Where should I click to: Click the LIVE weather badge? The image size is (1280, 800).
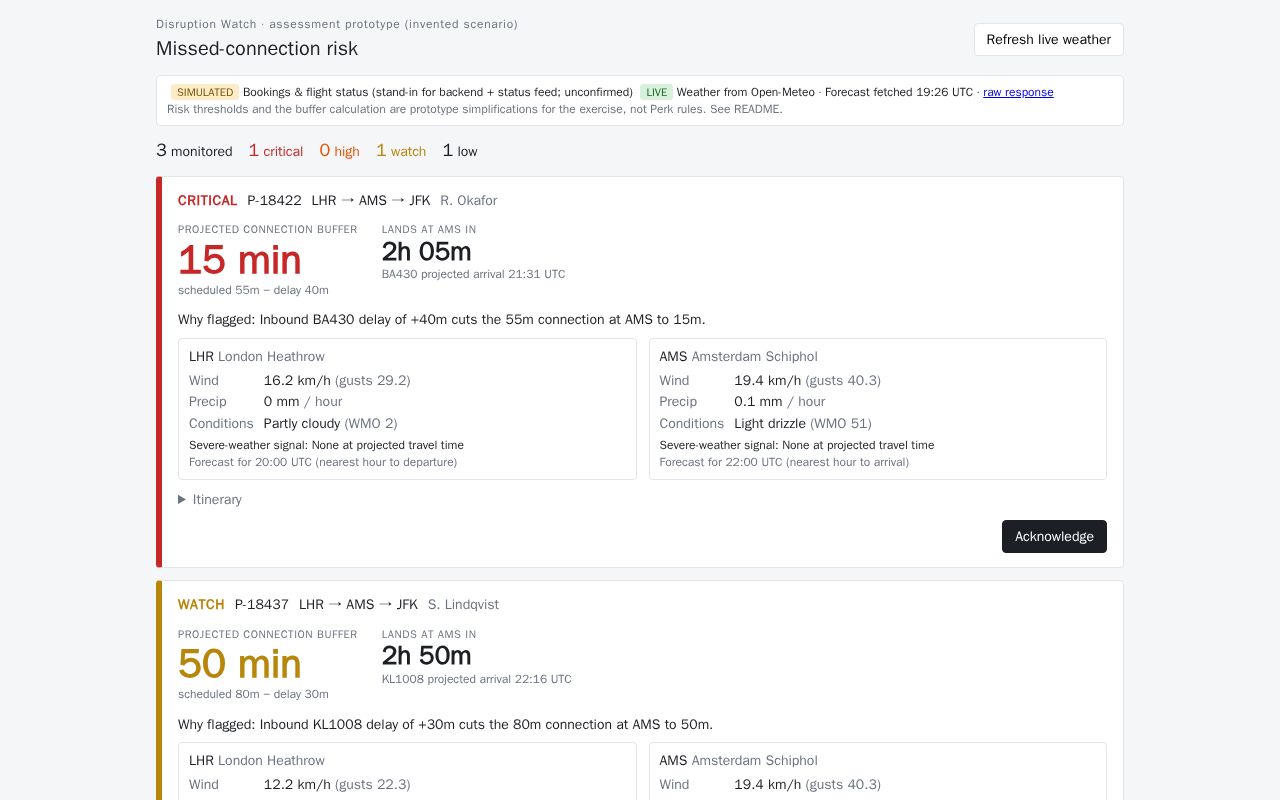656,92
